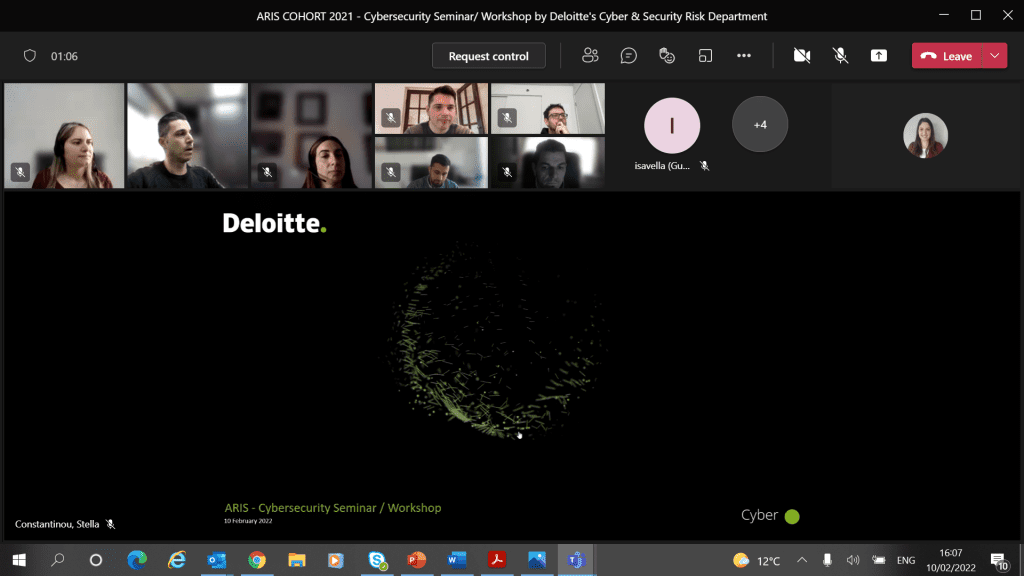Open the participants panel icon
The width and height of the screenshot is (1024, 576).
(590, 56)
